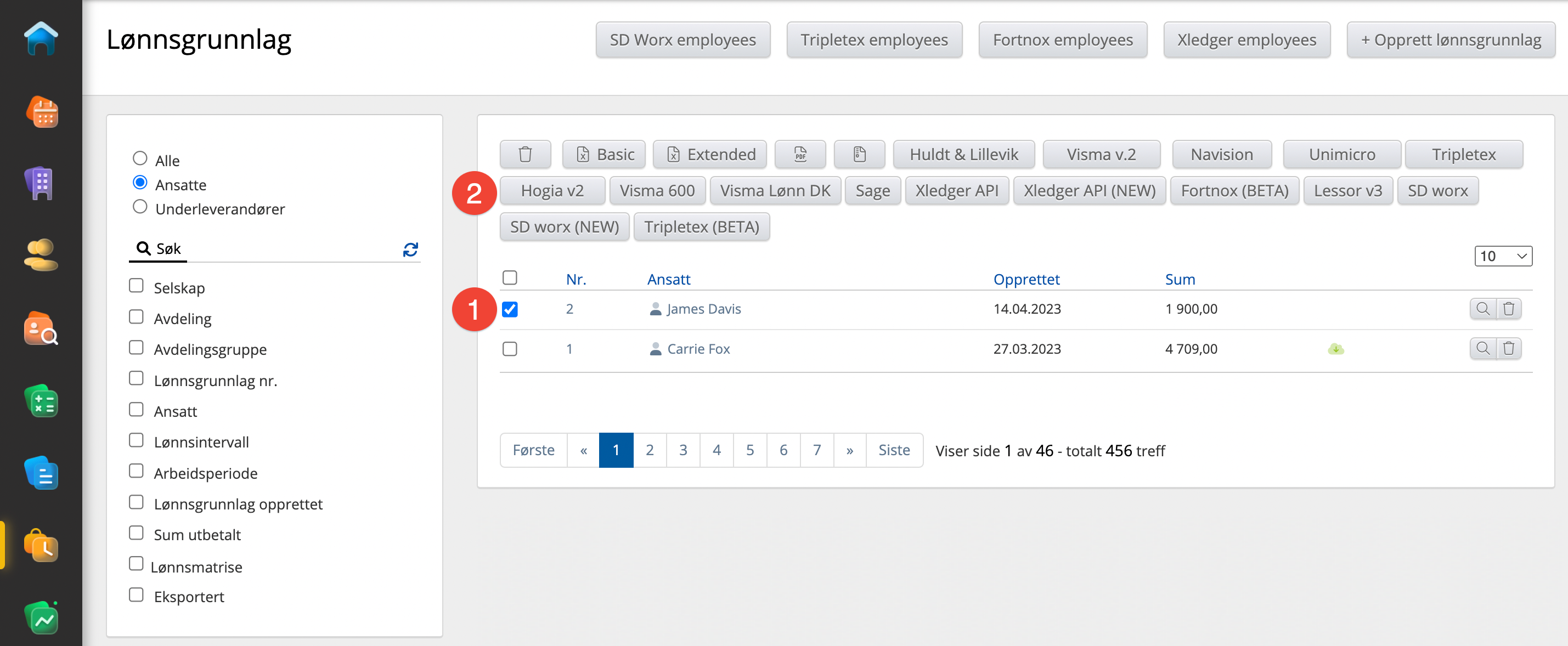Delete Carrie Fox row with trash icon
Image resolution: width=1568 pixels, height=646 pixels.
[1508, 349]
